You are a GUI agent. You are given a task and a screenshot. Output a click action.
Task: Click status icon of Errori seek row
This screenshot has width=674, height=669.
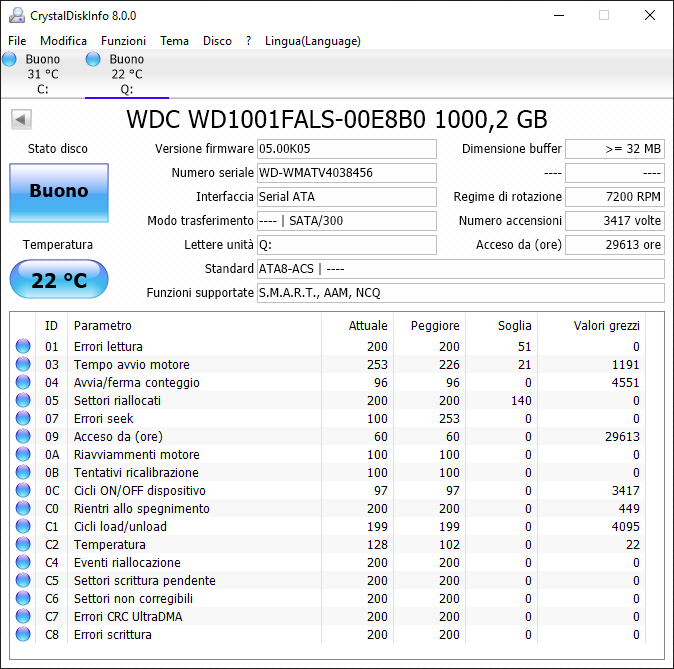pyautogui.click(x=23, y=418)
